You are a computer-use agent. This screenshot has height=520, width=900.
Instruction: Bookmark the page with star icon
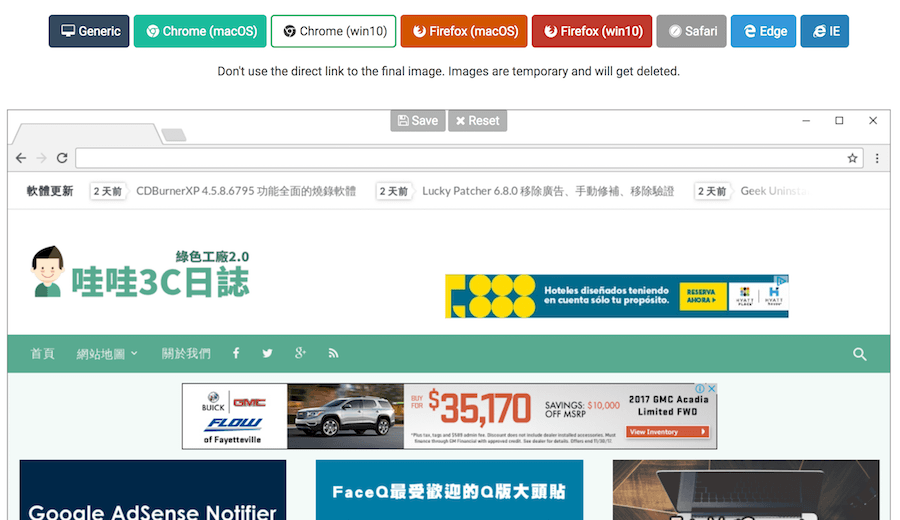[852, 158]
